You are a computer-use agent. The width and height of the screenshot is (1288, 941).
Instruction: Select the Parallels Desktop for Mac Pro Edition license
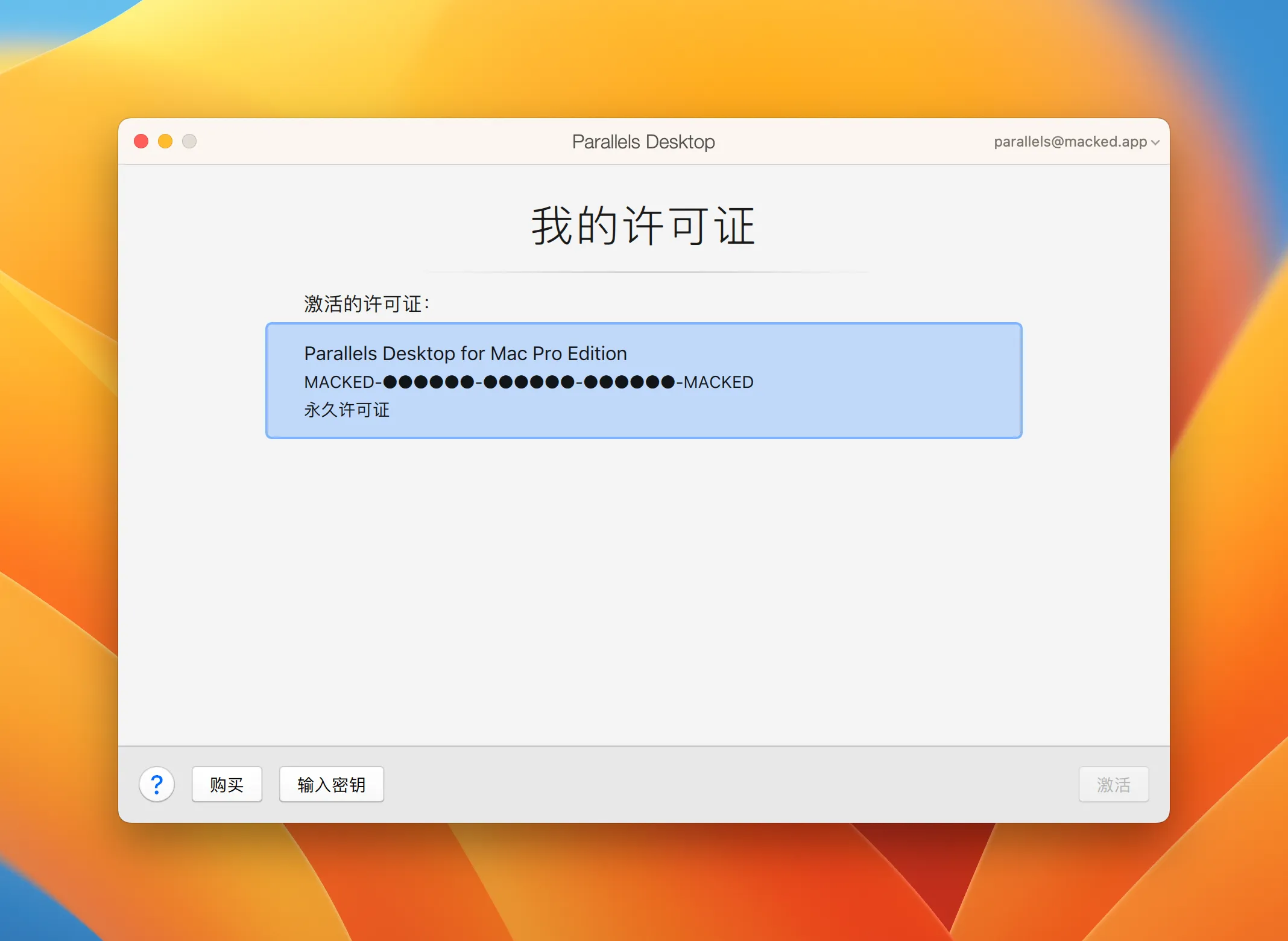[643, 381]
